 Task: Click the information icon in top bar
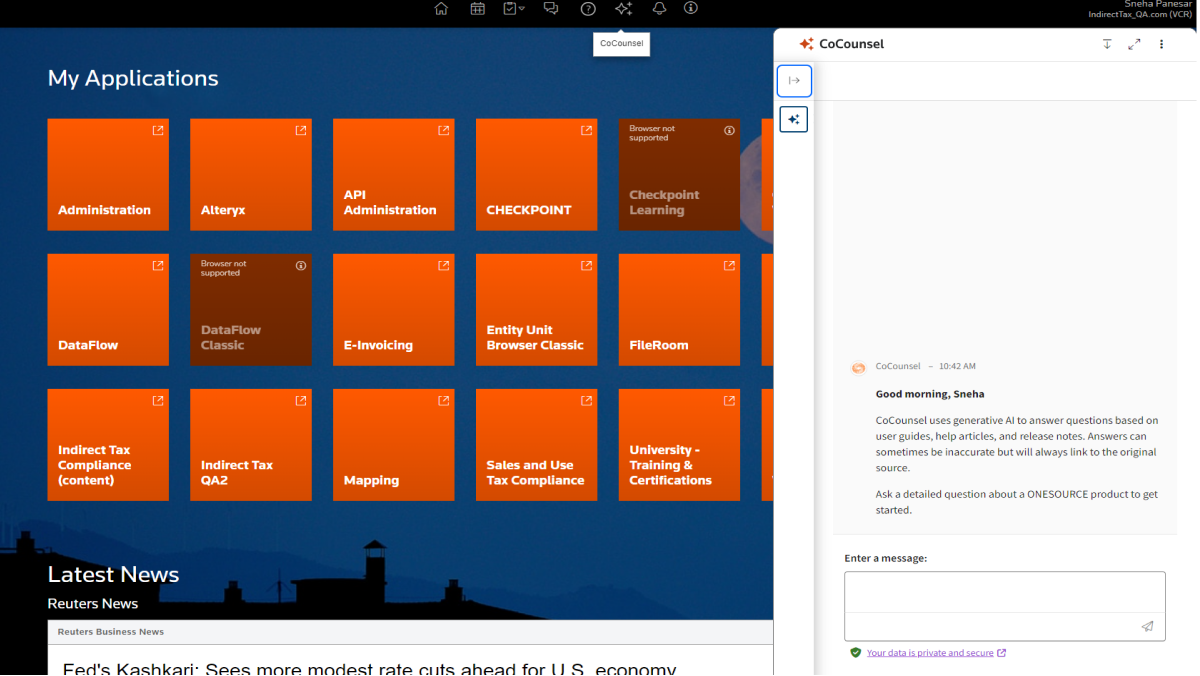click(691, 9)
